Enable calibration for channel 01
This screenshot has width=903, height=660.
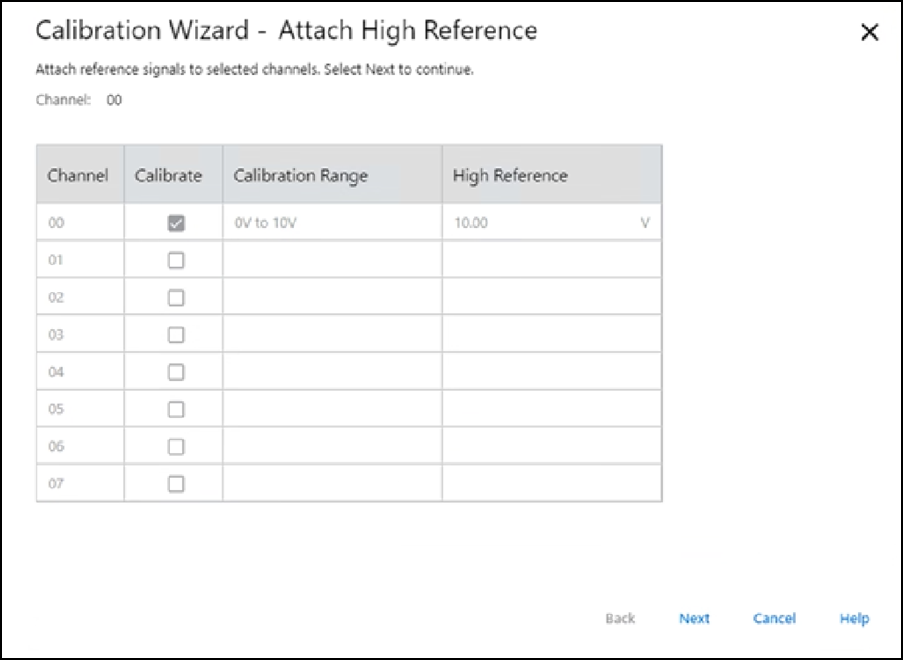click(176, 260)
